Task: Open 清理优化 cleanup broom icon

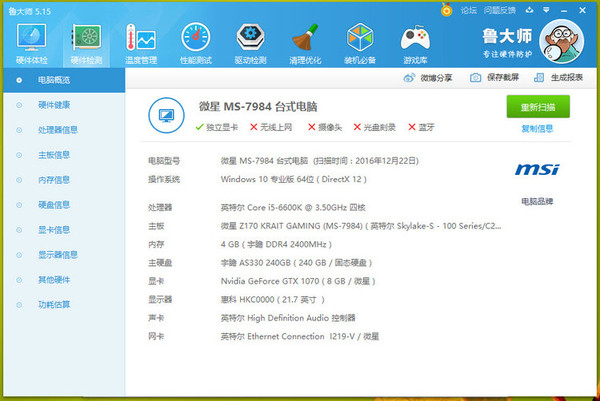Action: coord(305,40)
